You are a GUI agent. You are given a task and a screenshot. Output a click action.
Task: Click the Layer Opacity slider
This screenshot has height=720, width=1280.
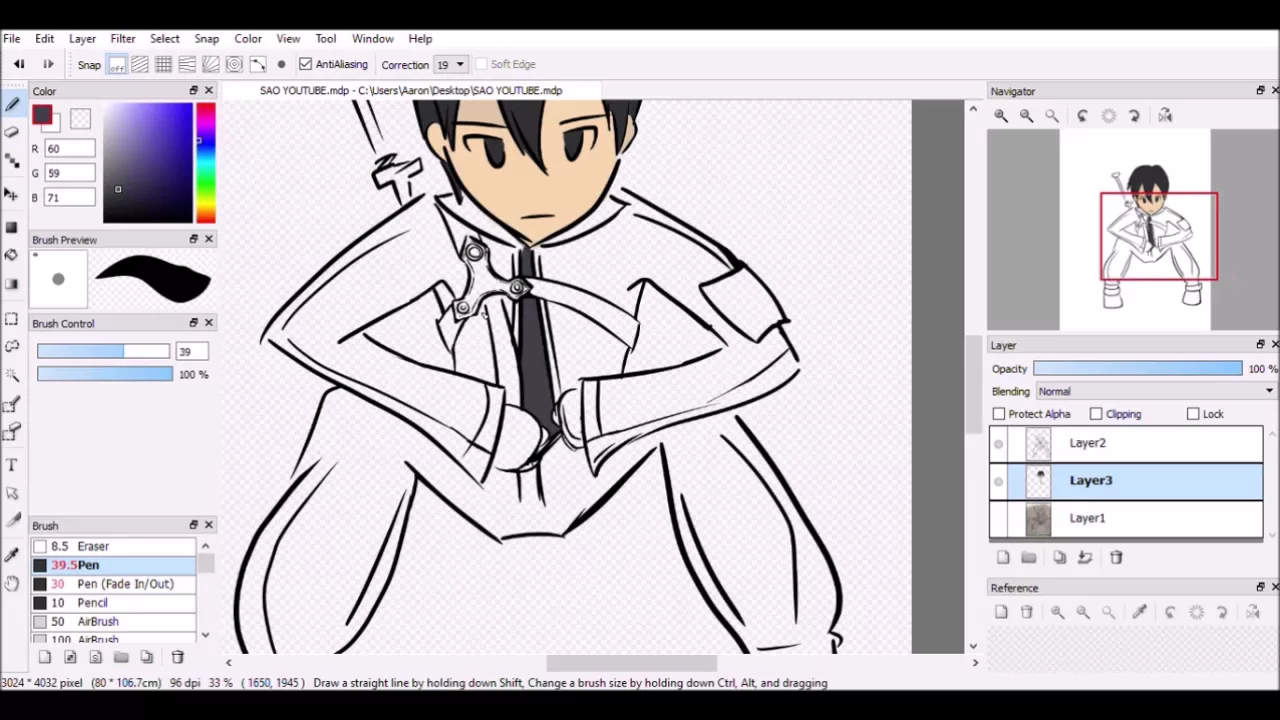1137,369
